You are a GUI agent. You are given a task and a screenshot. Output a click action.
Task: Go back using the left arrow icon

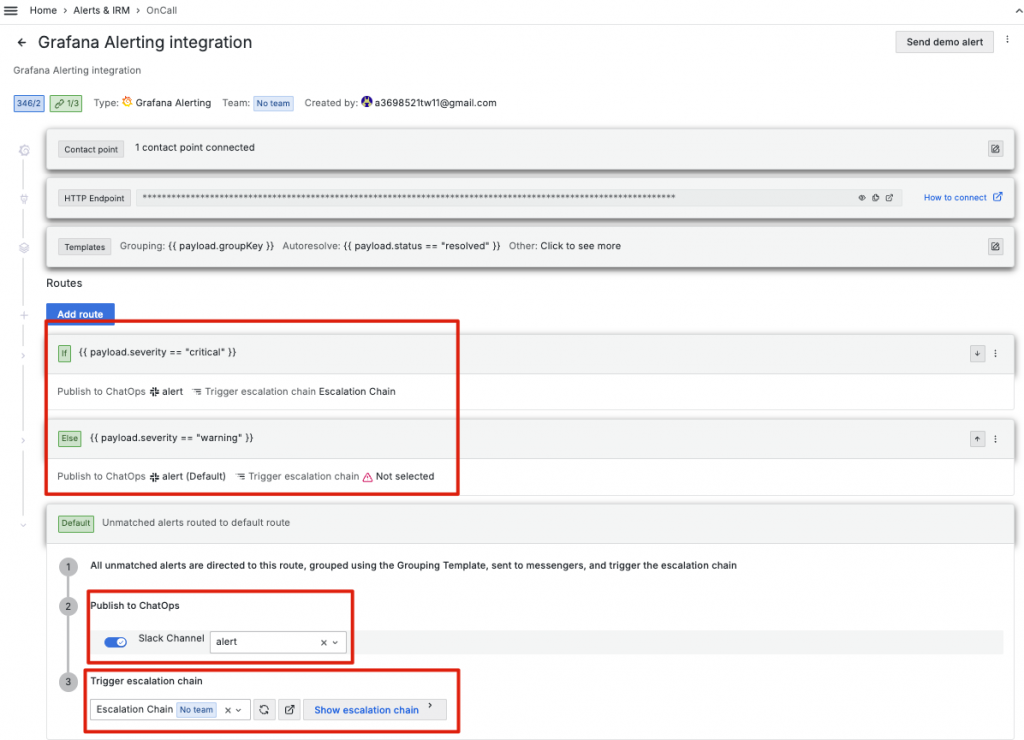tap(22, 42)
